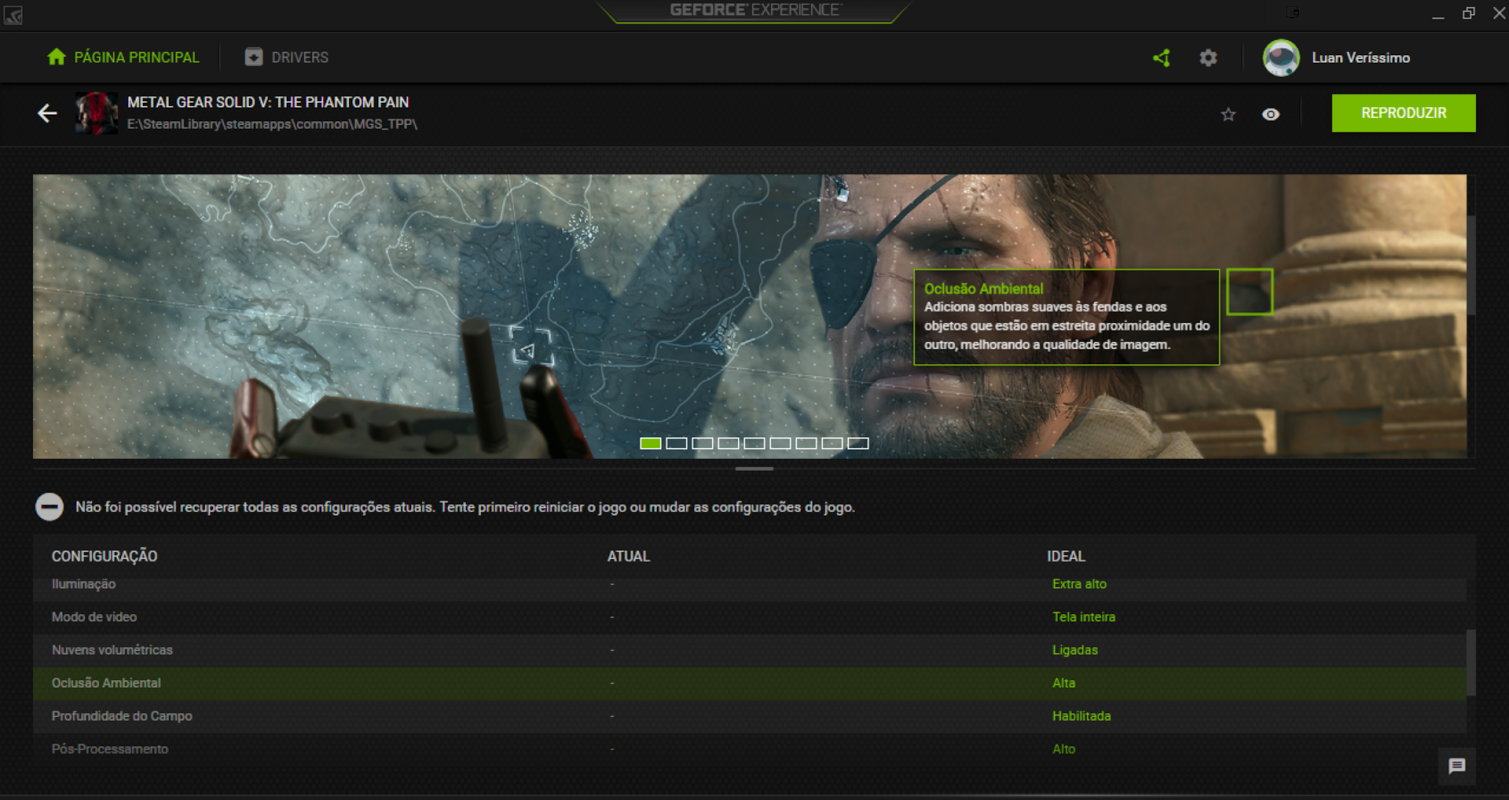The height and width of the screenshot is (800, 1509).
Task: Click the page scrollbar beside screenshot
Action: click(x=1471, y=264)
